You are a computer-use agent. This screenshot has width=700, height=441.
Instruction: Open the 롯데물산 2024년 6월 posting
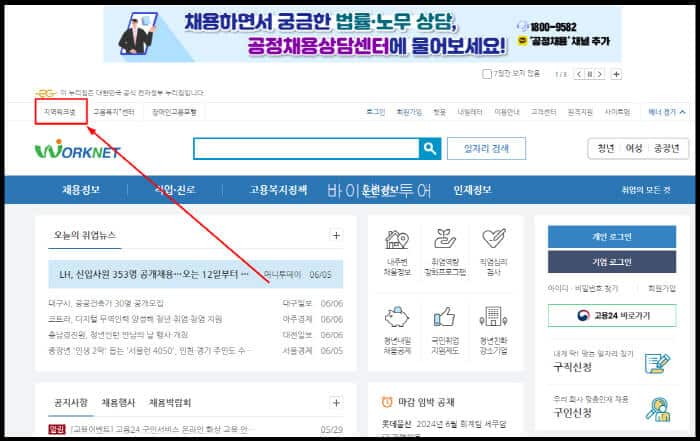(444, 424)
